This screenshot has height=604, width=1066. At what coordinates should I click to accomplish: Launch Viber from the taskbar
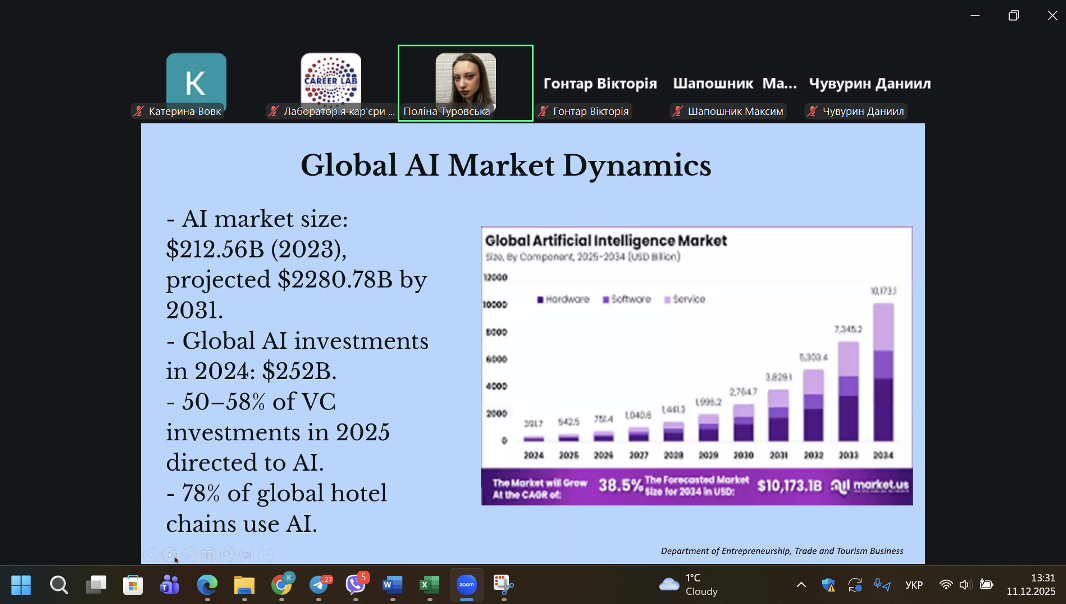pyautogui.click(x=357, y=585)
